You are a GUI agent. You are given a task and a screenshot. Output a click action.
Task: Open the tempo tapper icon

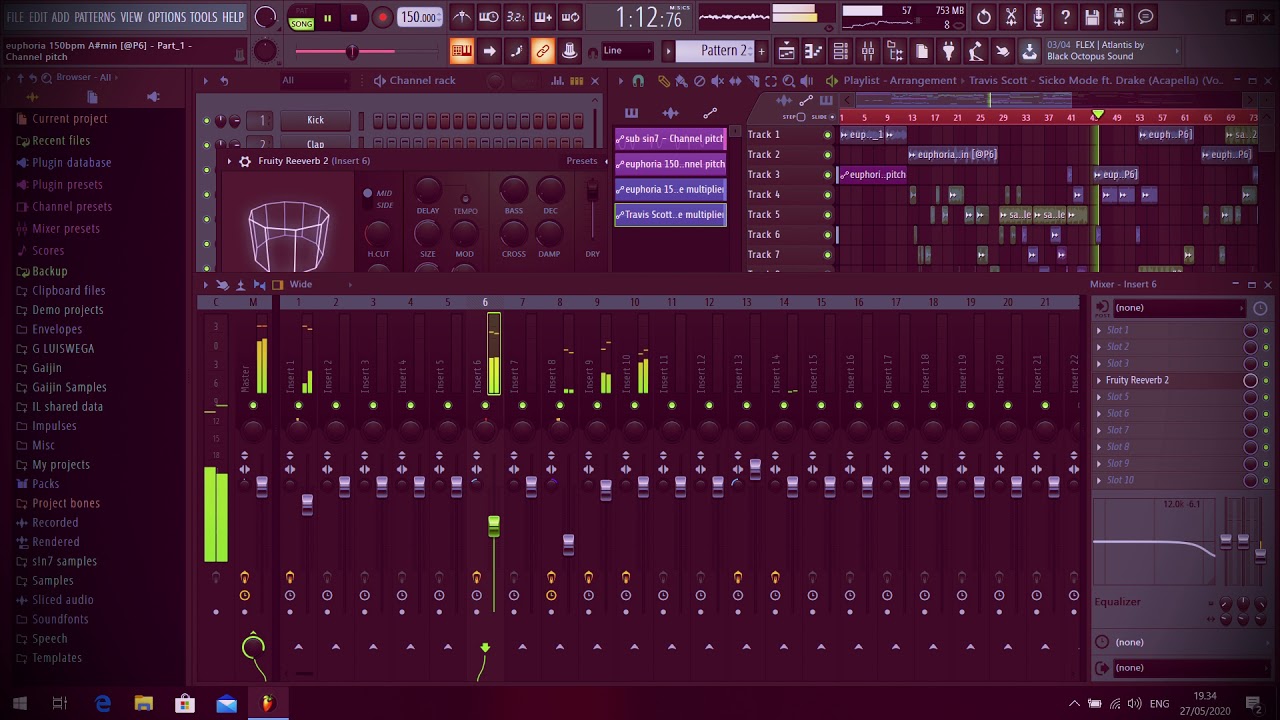click(976, 50)
